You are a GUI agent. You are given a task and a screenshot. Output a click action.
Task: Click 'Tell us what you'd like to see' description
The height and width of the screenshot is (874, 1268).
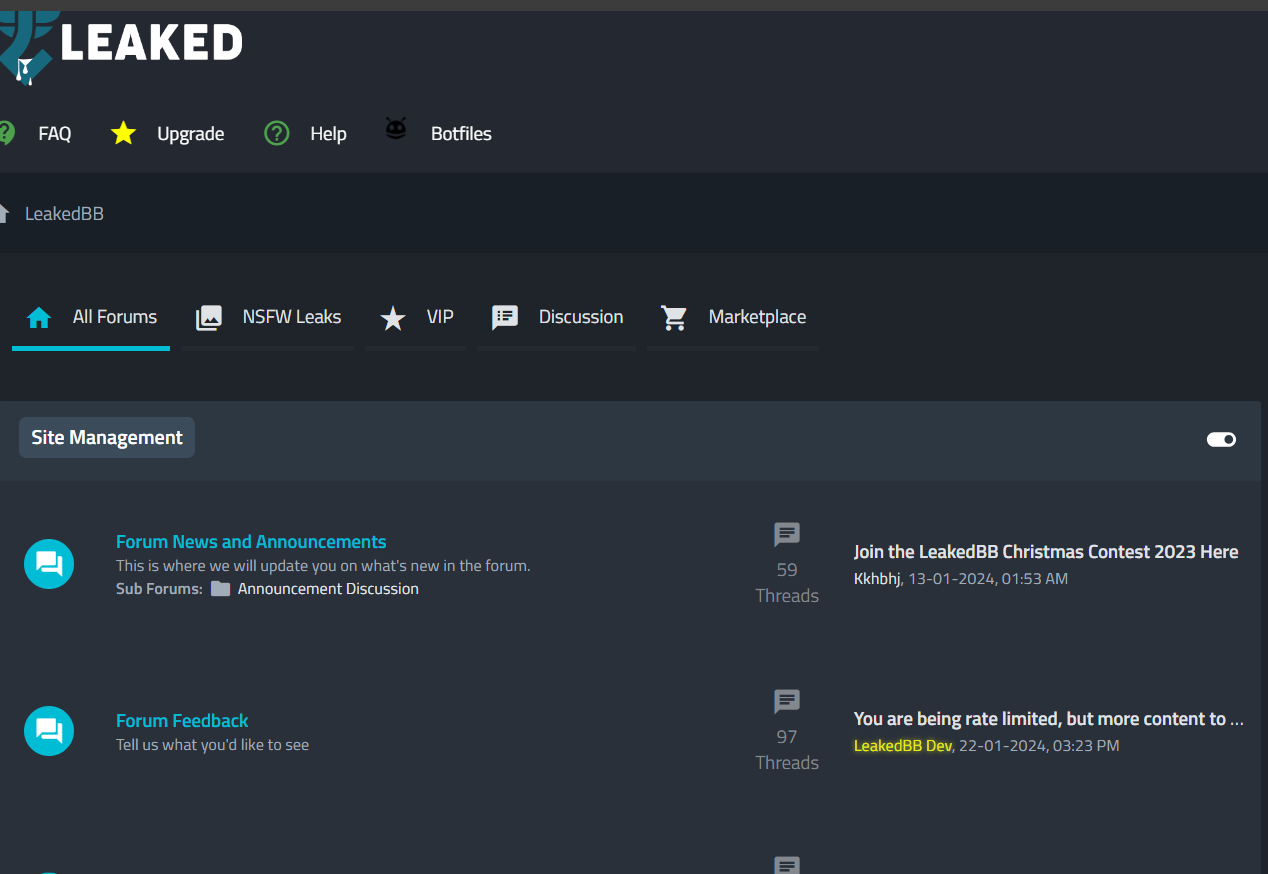point(212,745)
